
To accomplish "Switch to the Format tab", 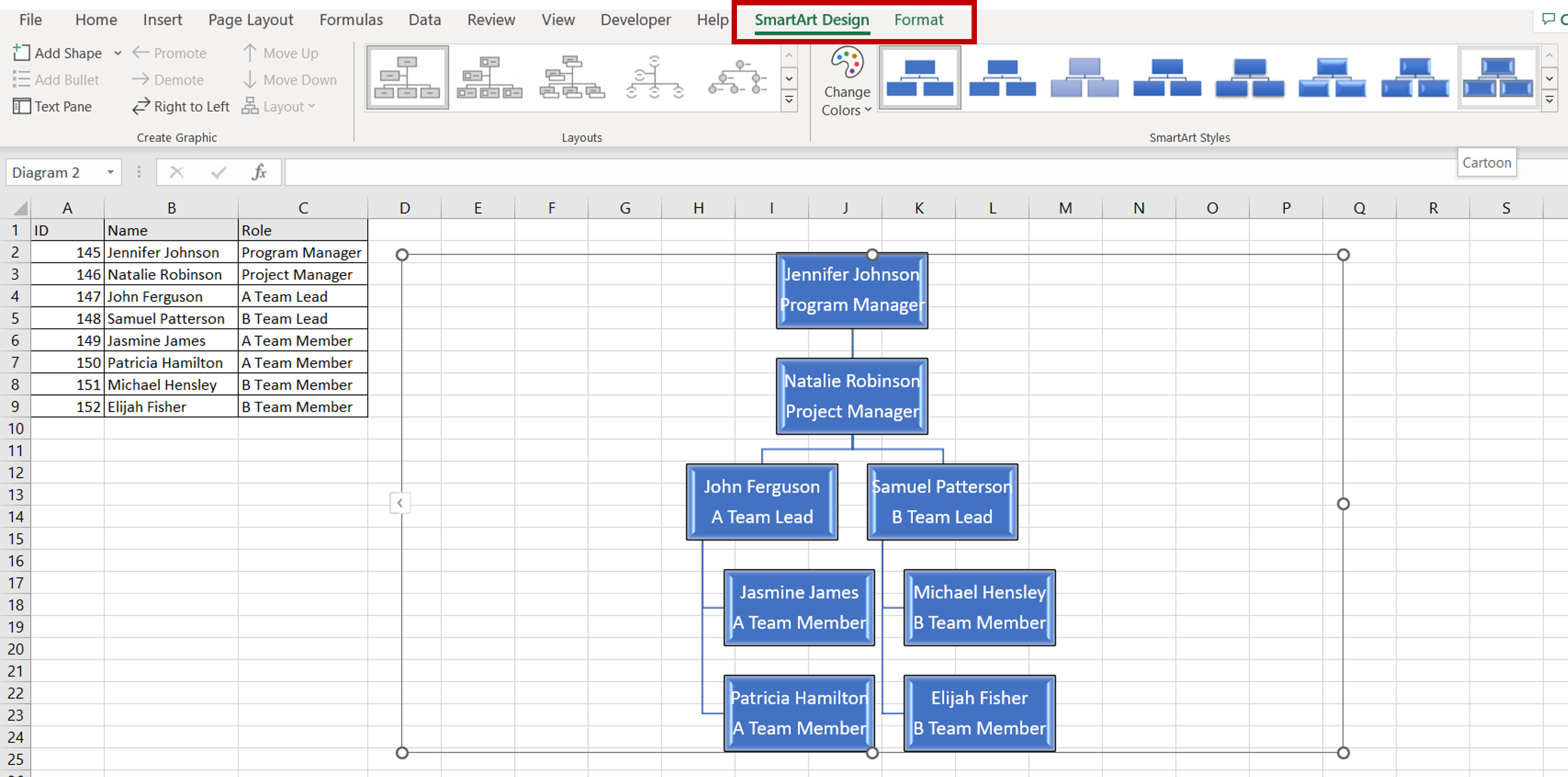I will [918, 20].
